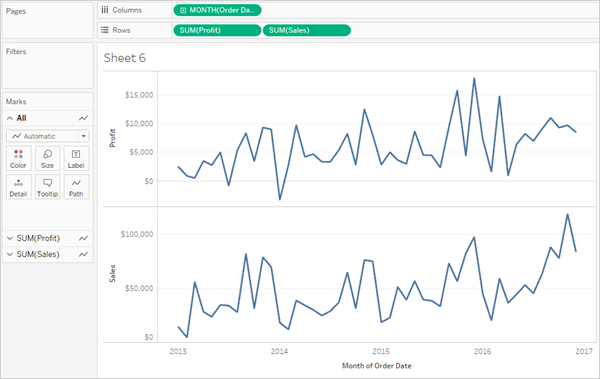Image resolution: width=600 pixels, height=379 pixels.
Task: Click line icon beside SUM(Sales) marks
Action: (x=83, y=254)
